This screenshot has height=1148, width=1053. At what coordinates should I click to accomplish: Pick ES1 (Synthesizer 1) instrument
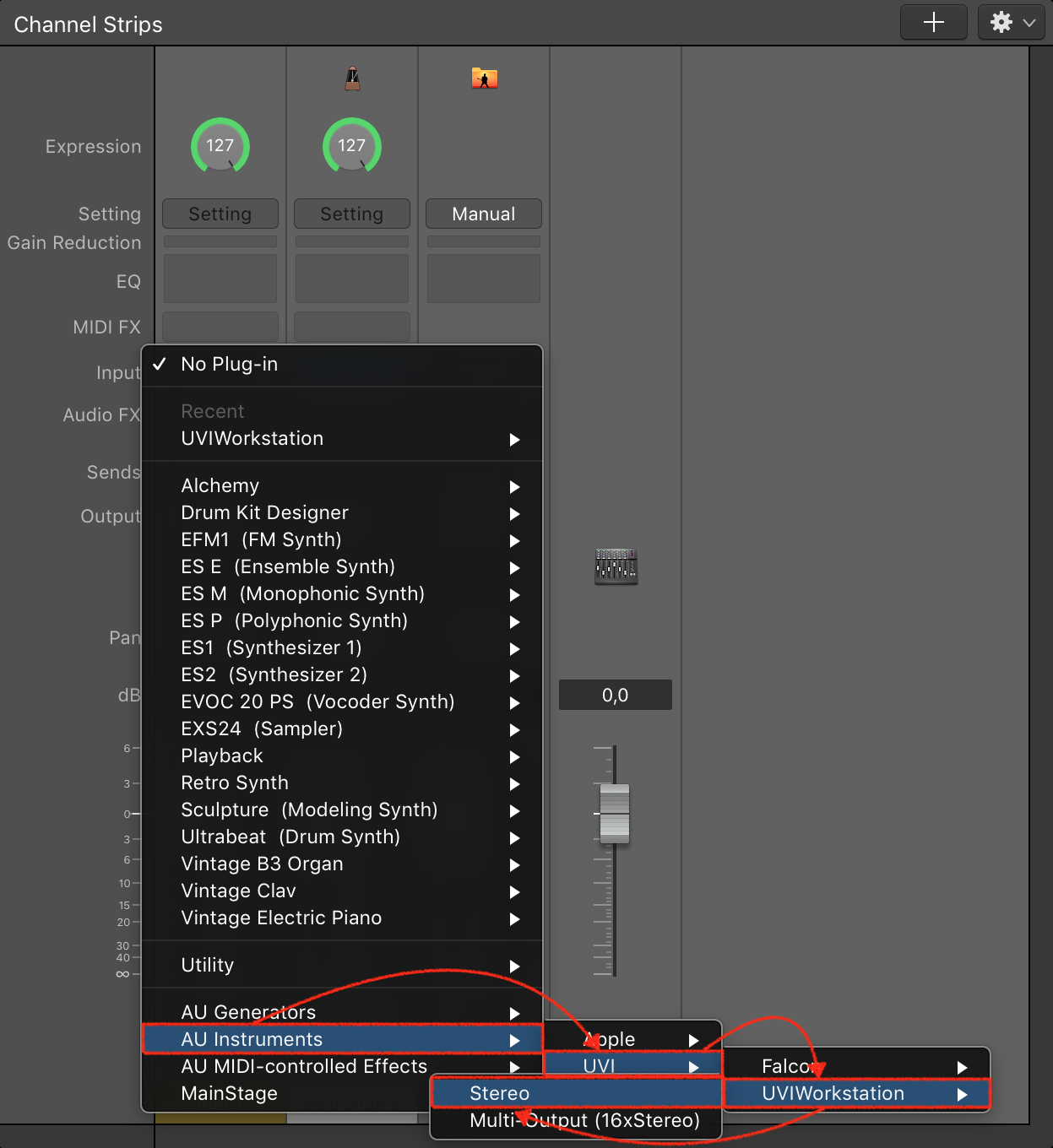click(342, 647)
